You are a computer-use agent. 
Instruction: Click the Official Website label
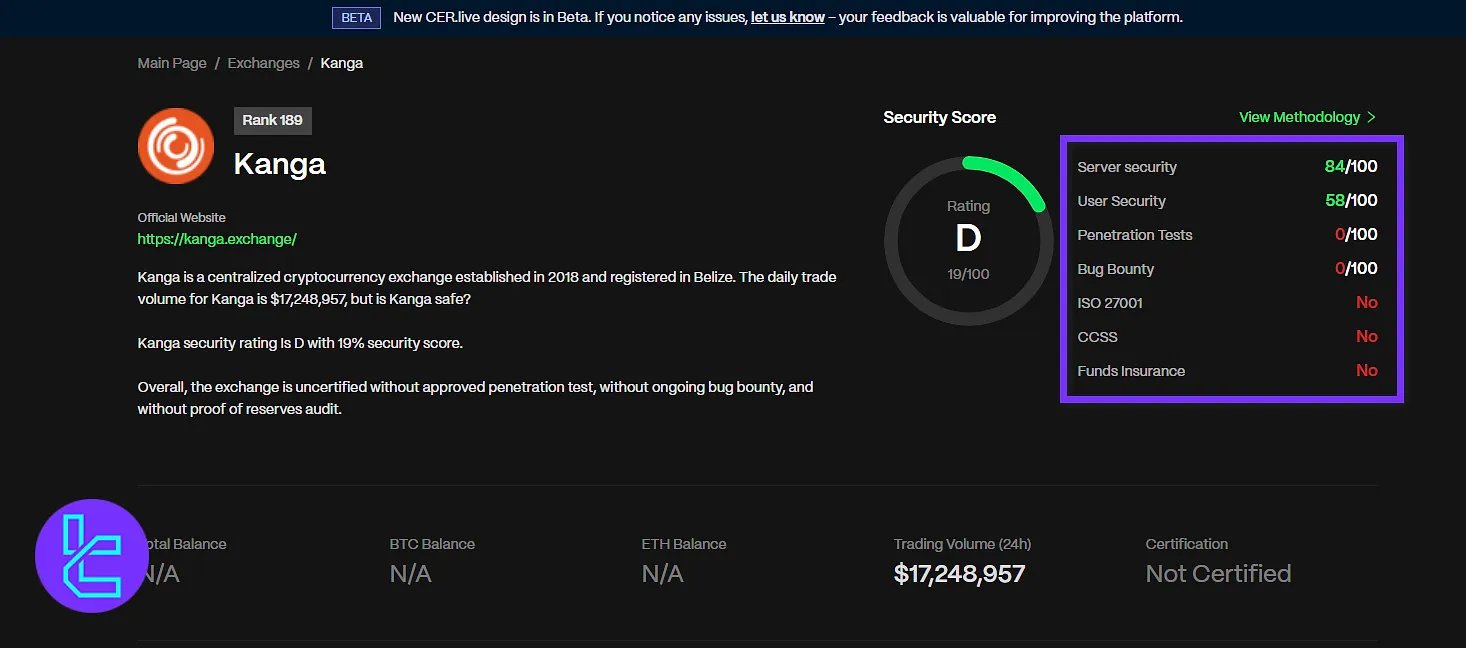click(182, 217)
